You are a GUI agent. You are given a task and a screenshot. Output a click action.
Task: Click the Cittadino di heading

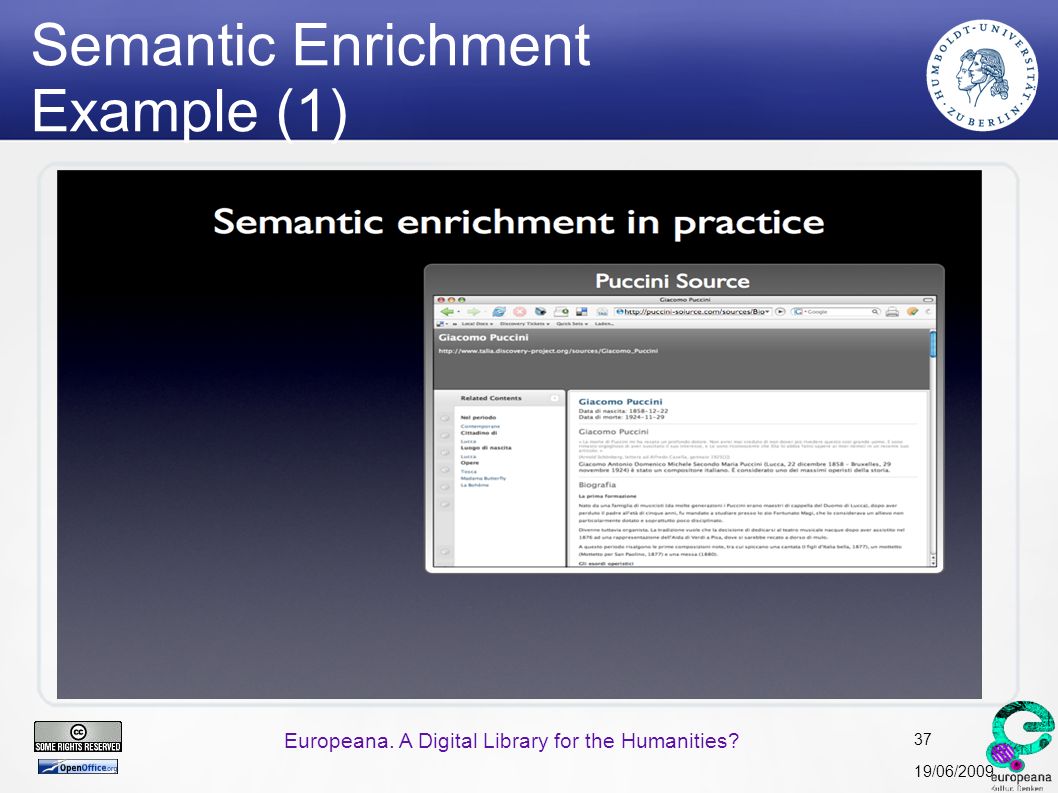click(x=478, y=433)
